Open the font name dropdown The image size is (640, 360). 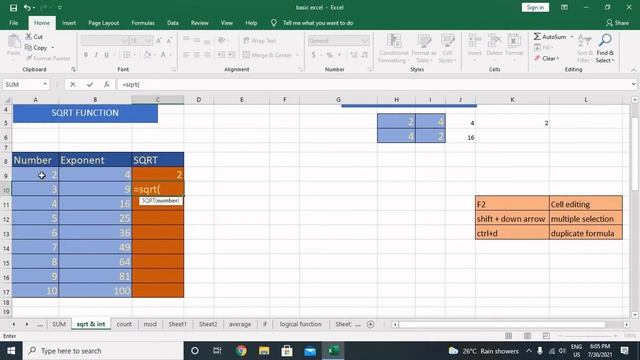[124, 40]
